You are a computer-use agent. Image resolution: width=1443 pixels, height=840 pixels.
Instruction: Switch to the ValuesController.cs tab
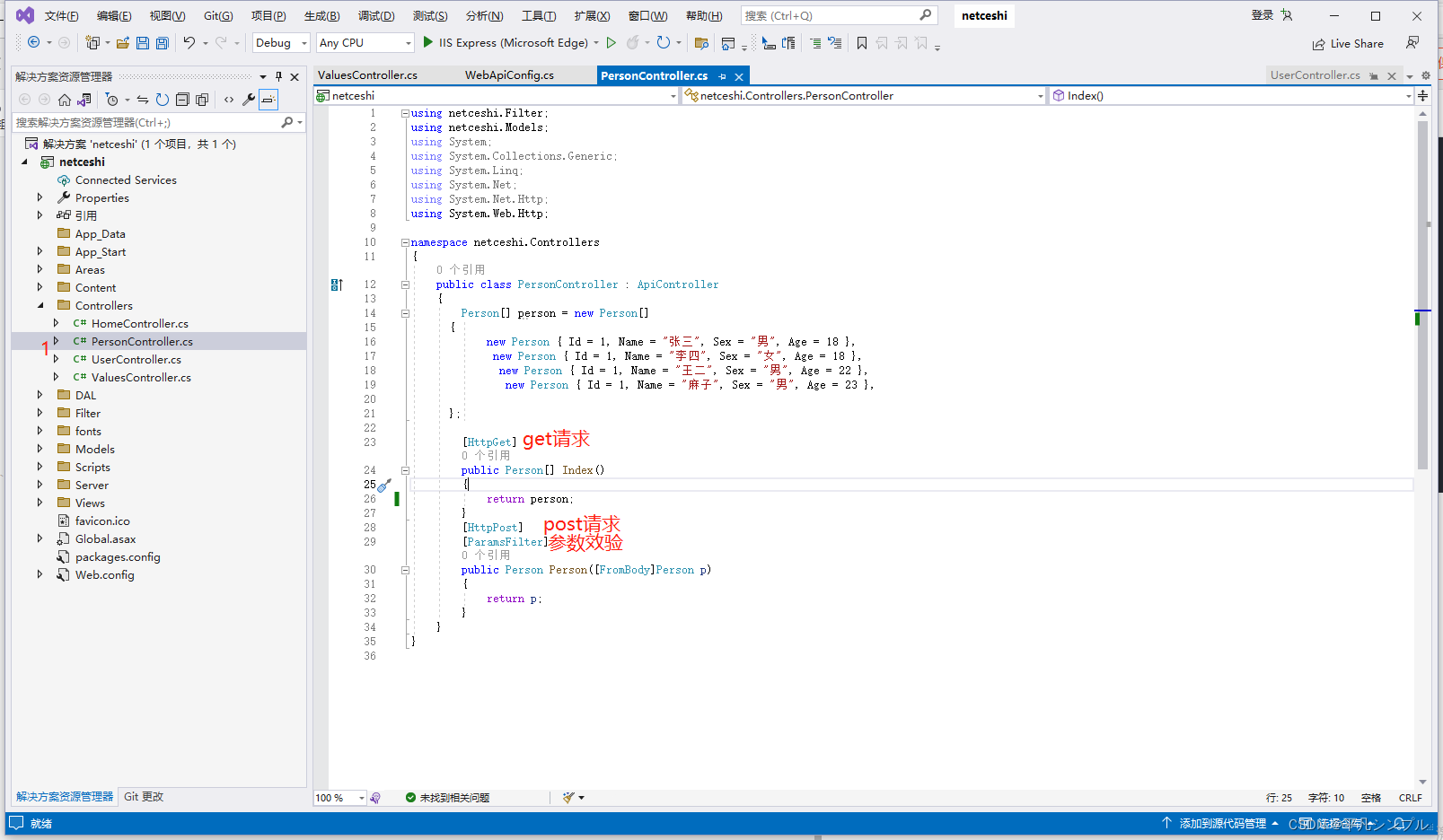click(x=367, y=75)
